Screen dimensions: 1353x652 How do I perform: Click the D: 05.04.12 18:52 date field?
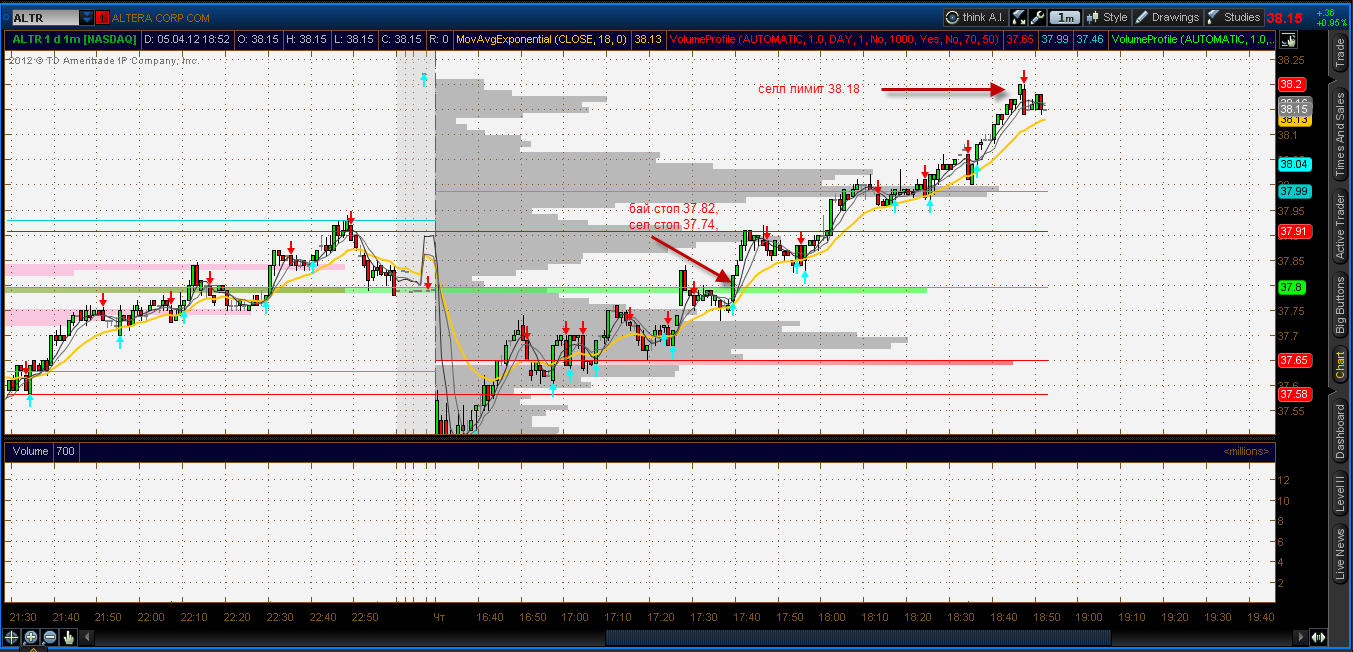(187, 39)
